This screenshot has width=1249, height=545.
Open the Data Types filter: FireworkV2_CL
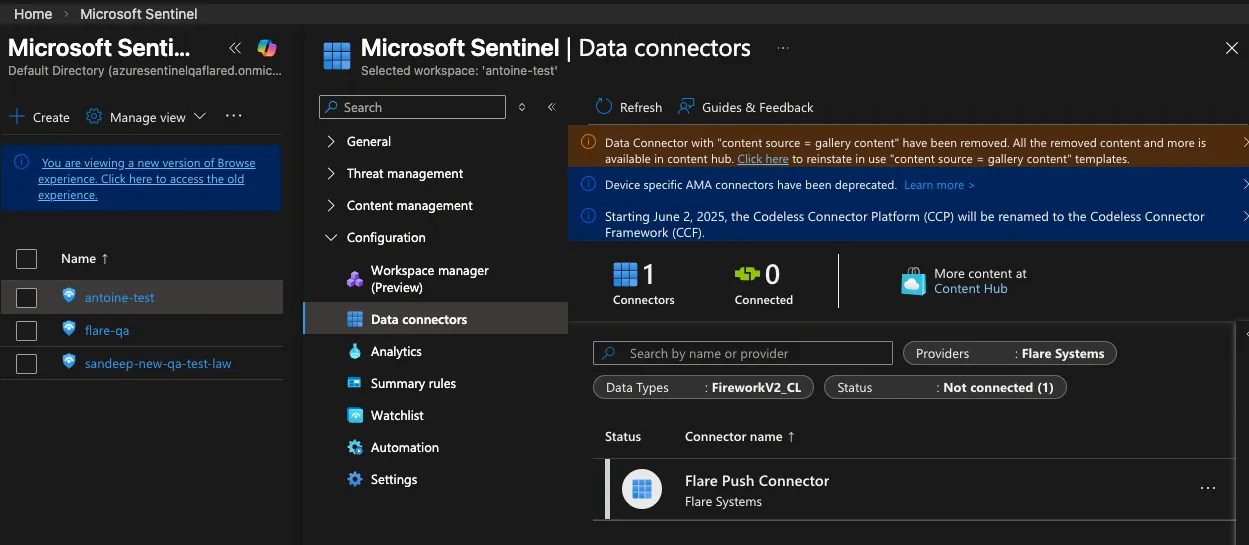(704, 387)
